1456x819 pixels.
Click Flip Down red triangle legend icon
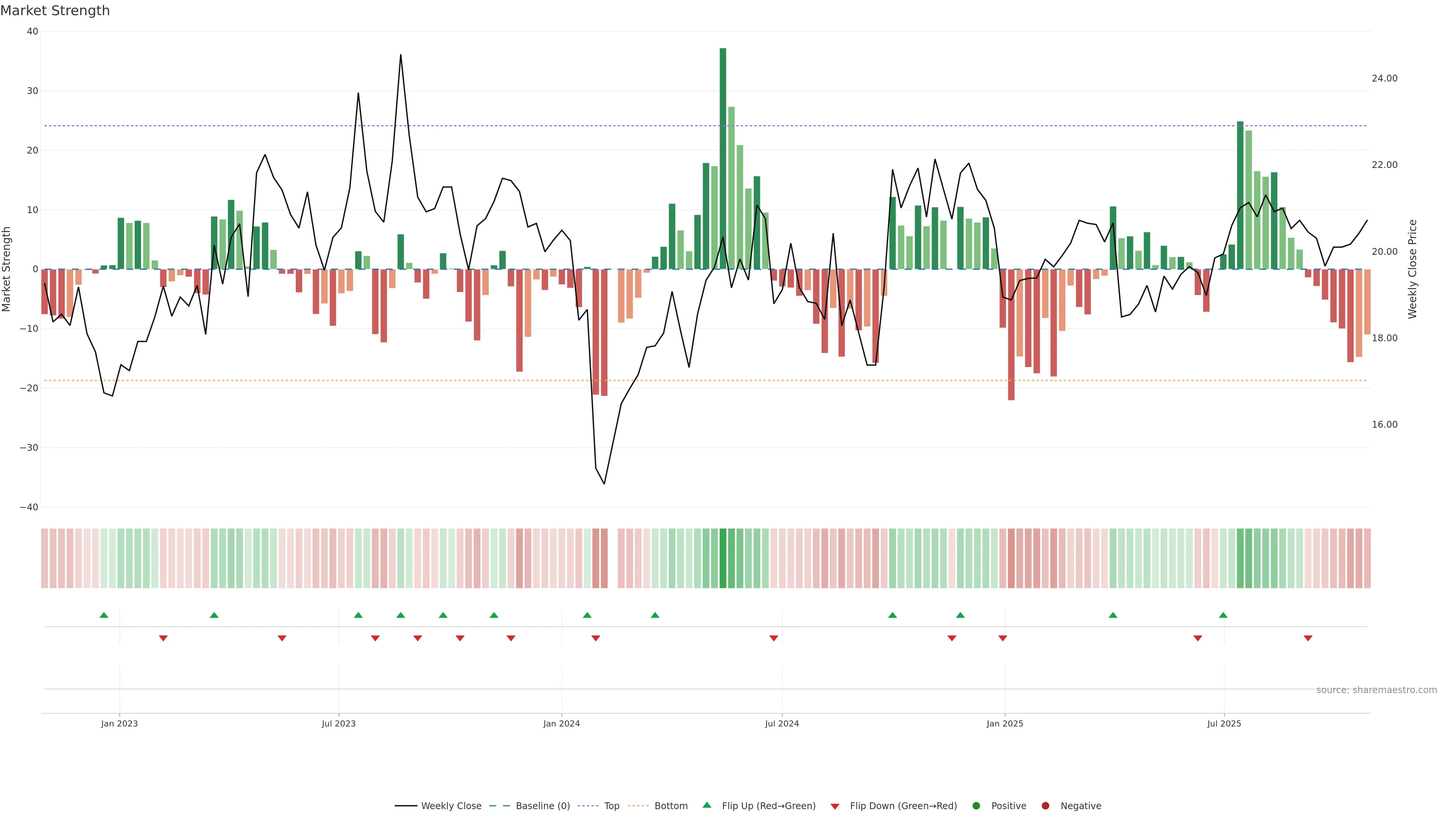coord(835,806)
